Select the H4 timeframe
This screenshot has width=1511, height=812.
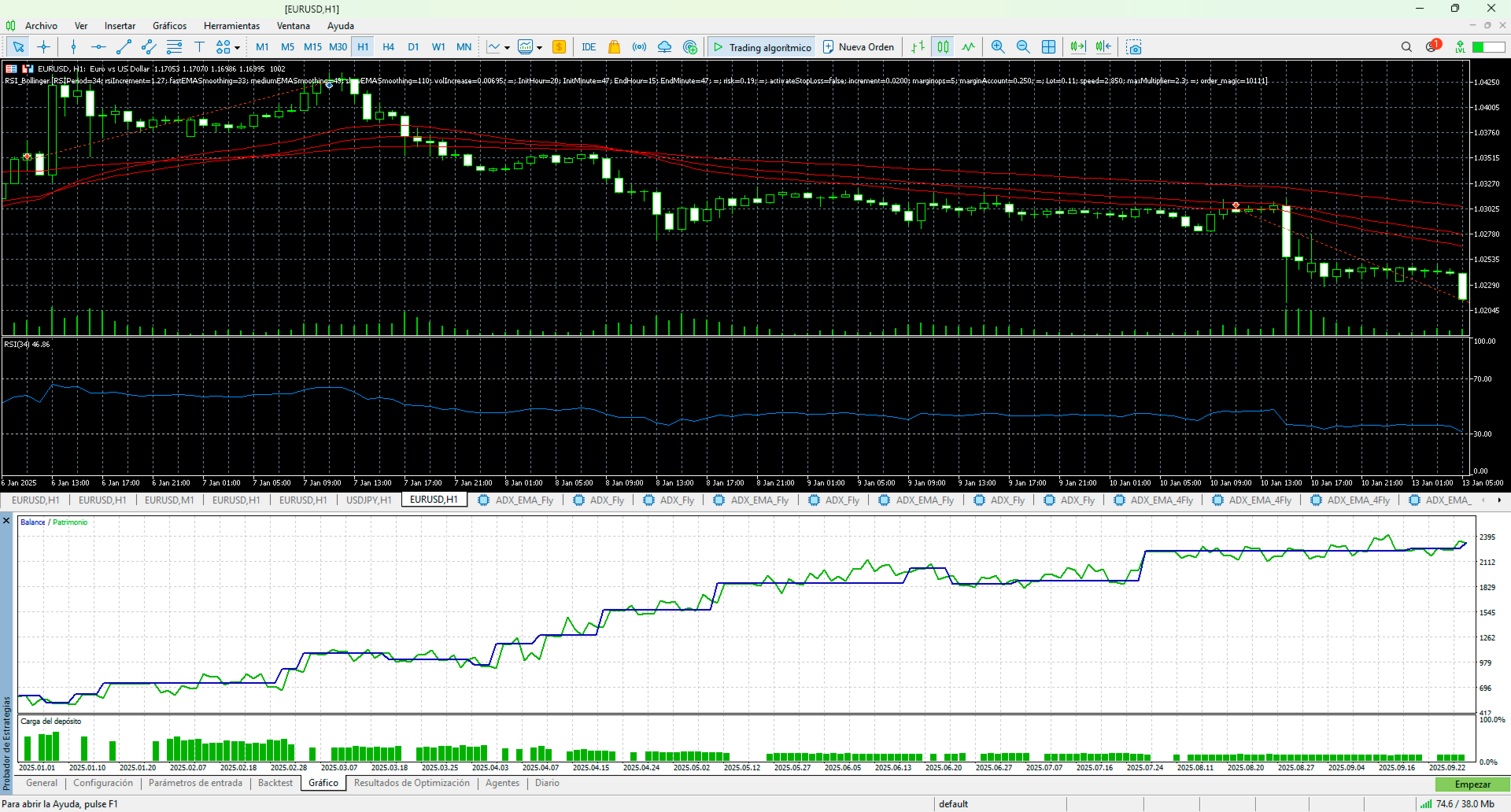[x=388, y=47]
